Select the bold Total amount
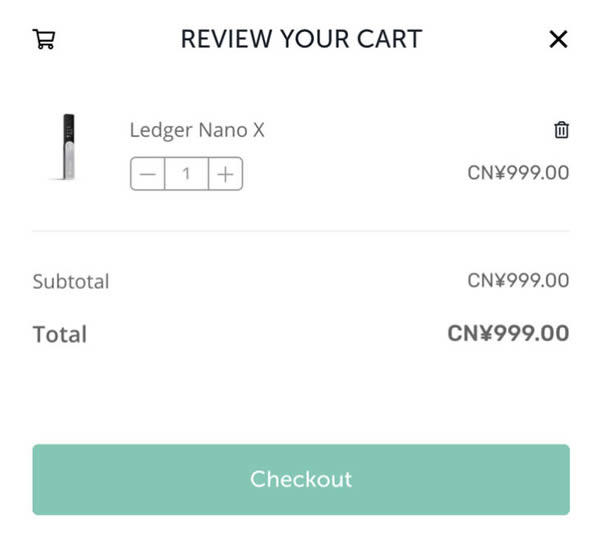The image size is (600, 543). click(x=508, y=333)
